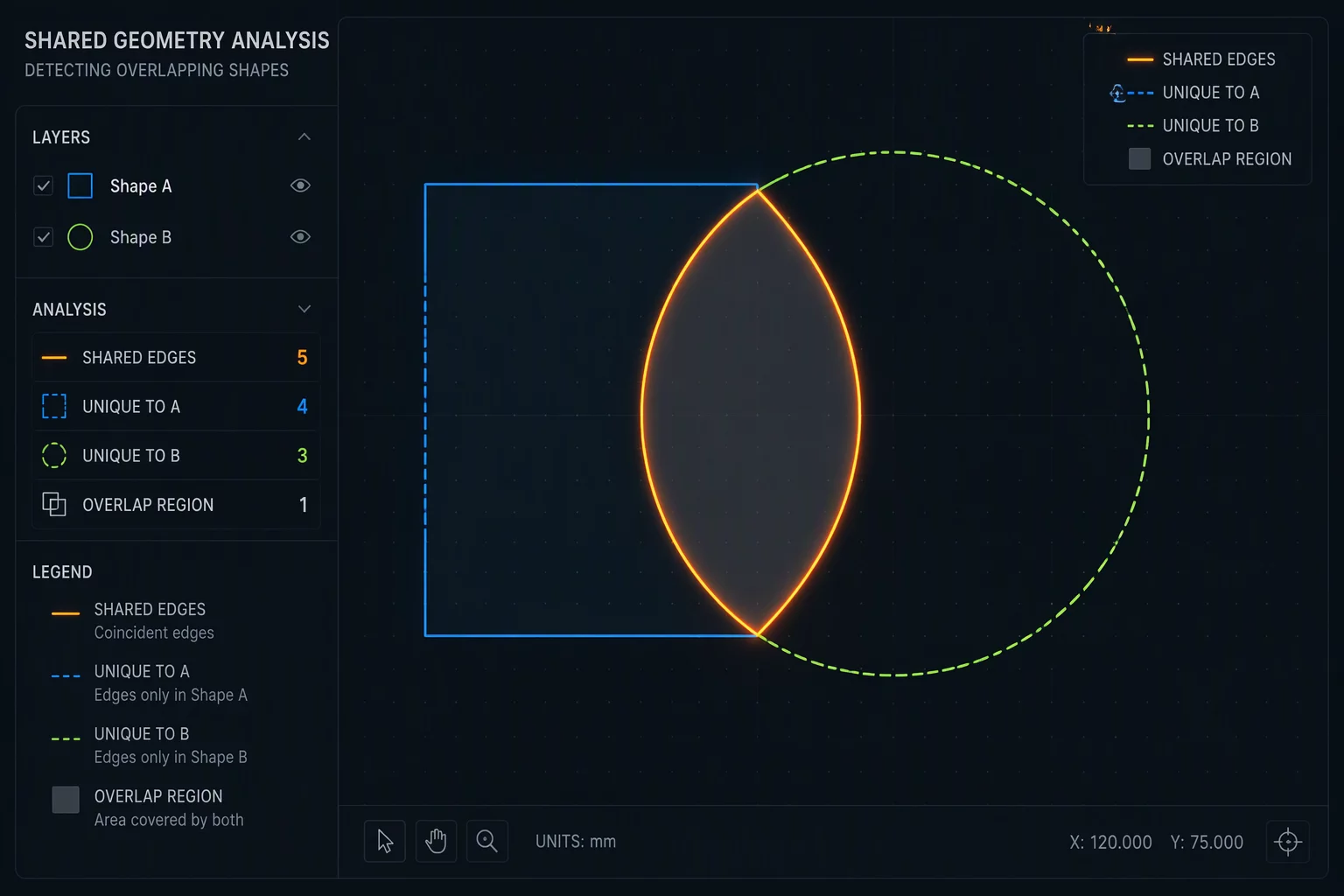Click the Shape B green circle icon
The width and height of the screenshot is (1344, 896).
(x=80, y=237)
